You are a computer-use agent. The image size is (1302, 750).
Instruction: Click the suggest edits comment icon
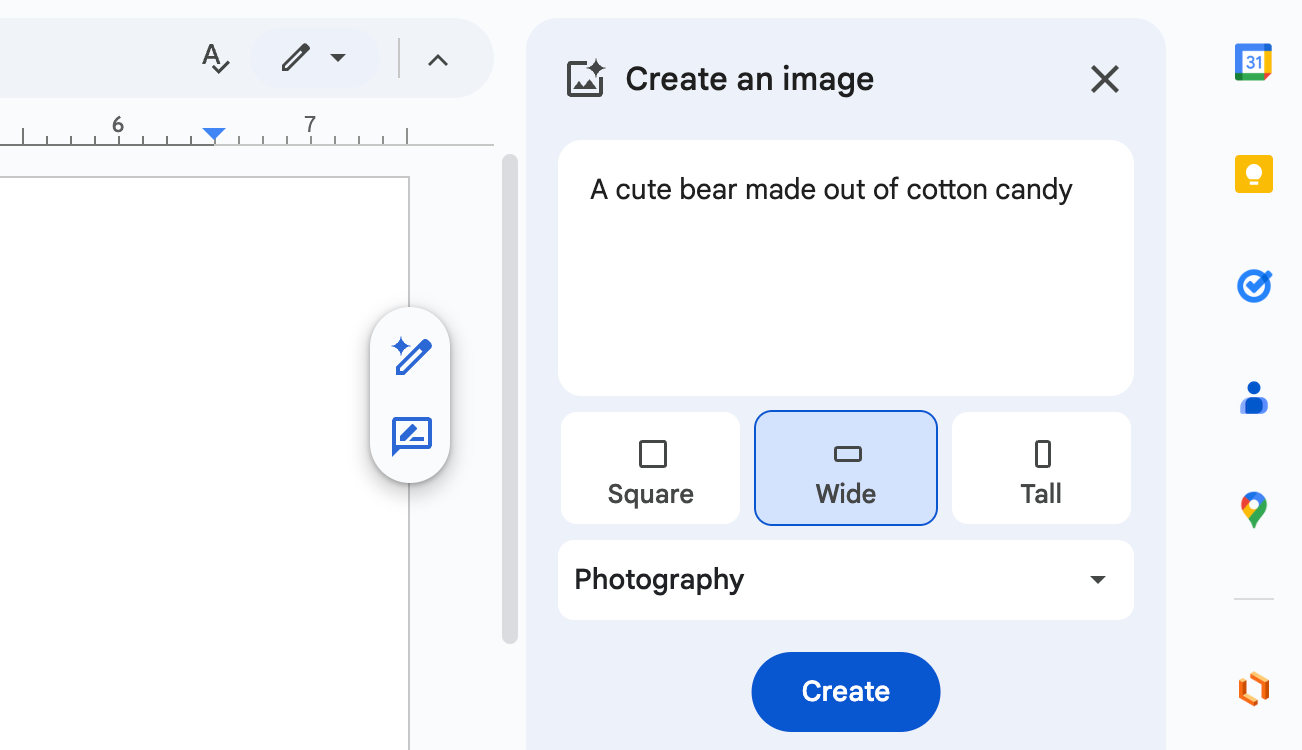(411, 436)
